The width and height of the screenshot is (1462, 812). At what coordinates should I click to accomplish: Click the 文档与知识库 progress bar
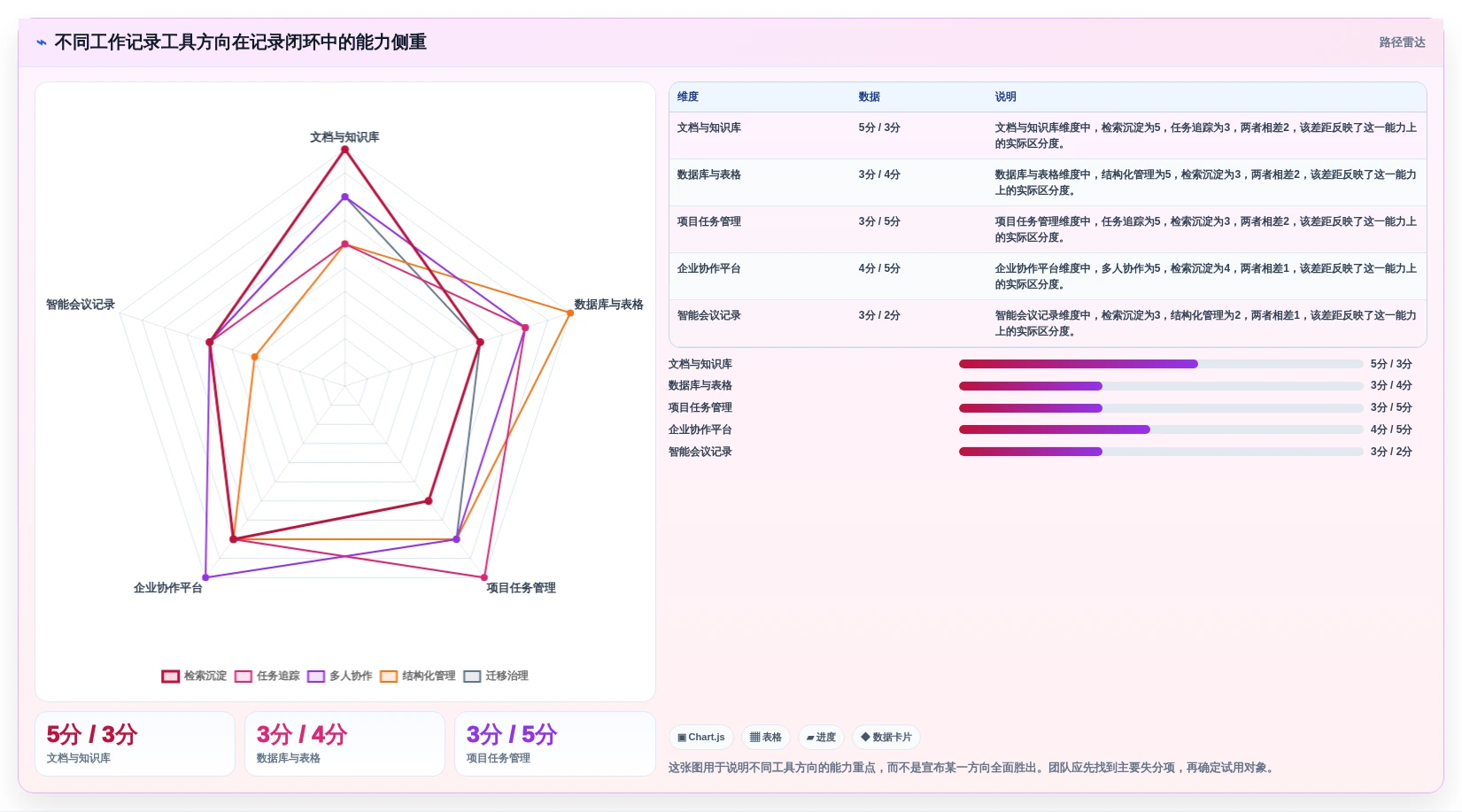(1161, 364)
